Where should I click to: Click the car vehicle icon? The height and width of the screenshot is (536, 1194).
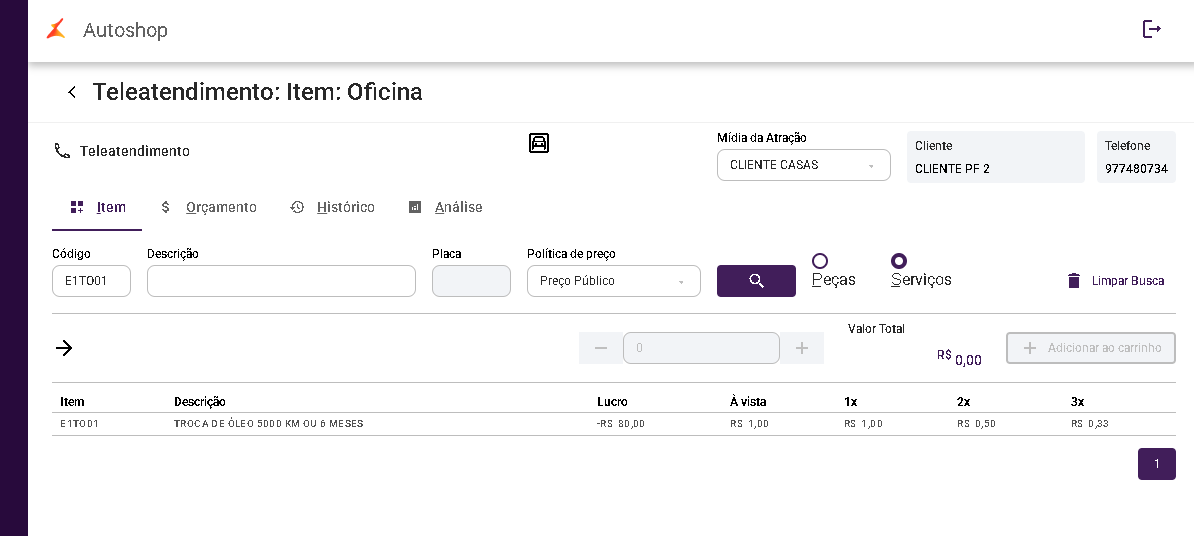[x=539, y=142]
